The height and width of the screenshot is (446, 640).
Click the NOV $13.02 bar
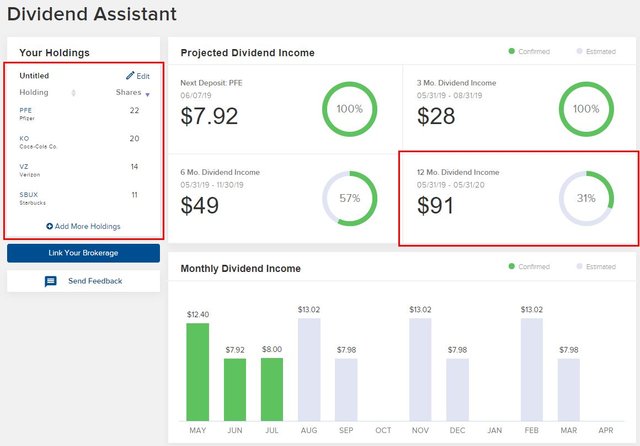coord(420,370)
